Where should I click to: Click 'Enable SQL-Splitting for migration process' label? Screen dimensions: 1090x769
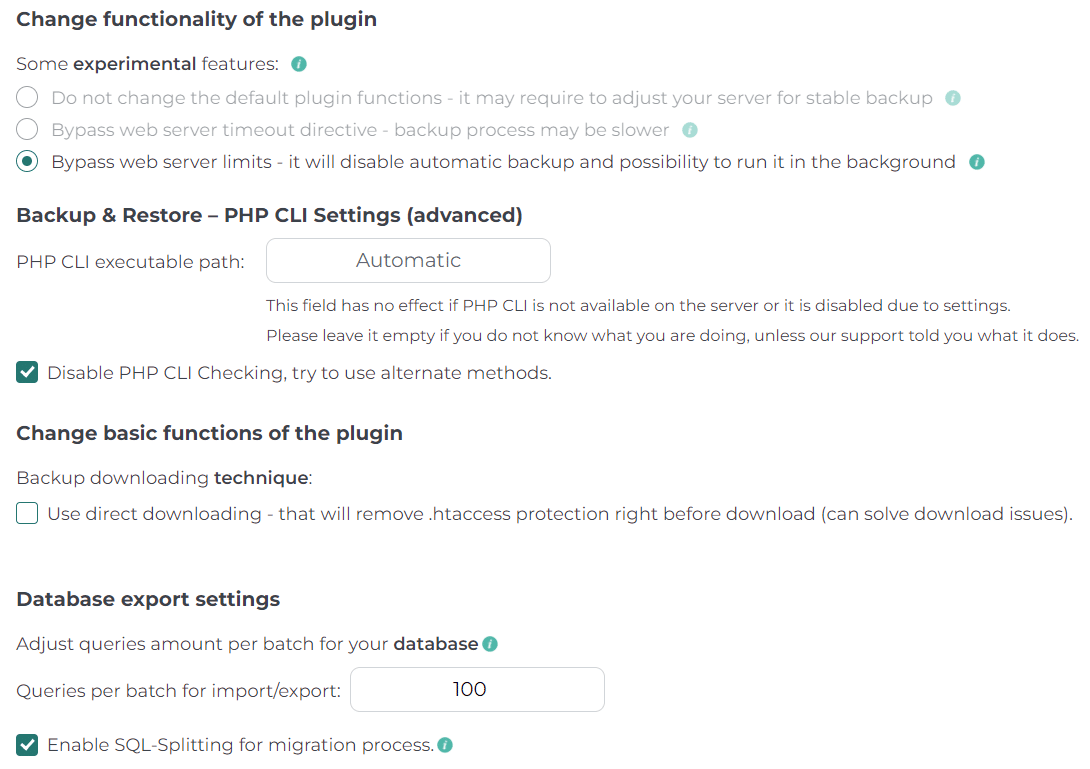(x=241, y=745)
